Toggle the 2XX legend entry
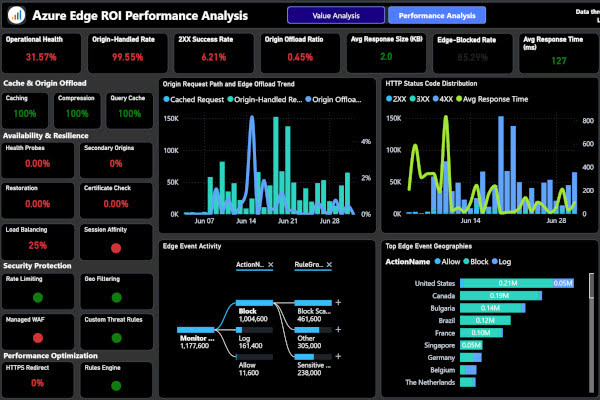This screenshot has height=400, width=600. 396,99
